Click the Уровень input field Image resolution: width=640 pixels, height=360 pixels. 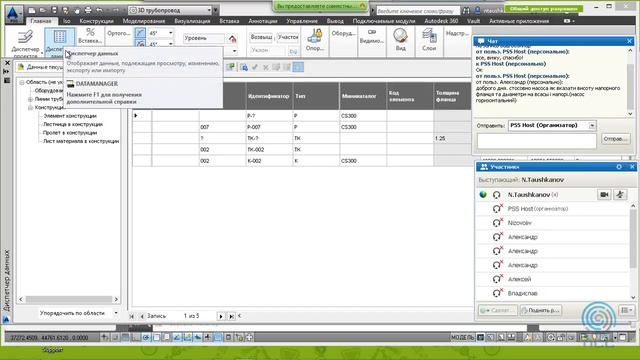(204, 38)
